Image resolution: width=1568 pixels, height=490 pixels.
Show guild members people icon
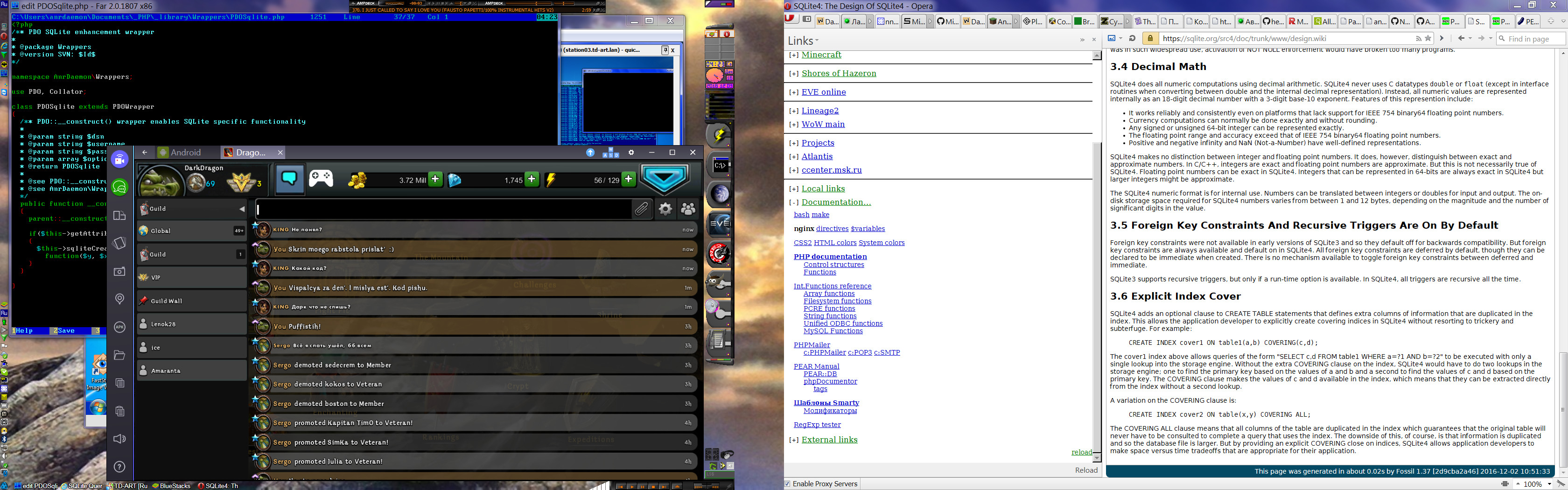[x=688, y=209]
